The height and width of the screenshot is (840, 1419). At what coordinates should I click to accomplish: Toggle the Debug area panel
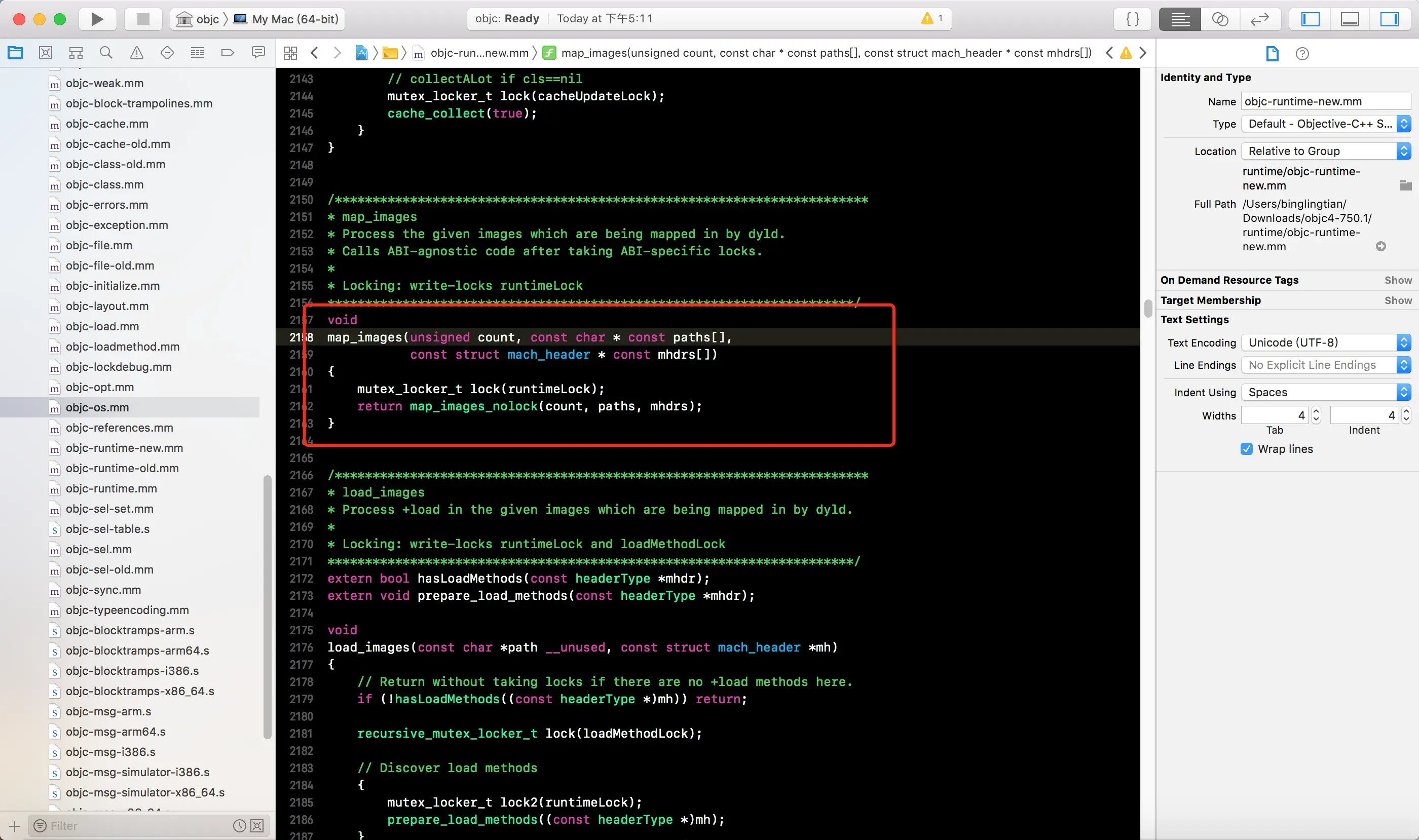(x=1350, y=19)
